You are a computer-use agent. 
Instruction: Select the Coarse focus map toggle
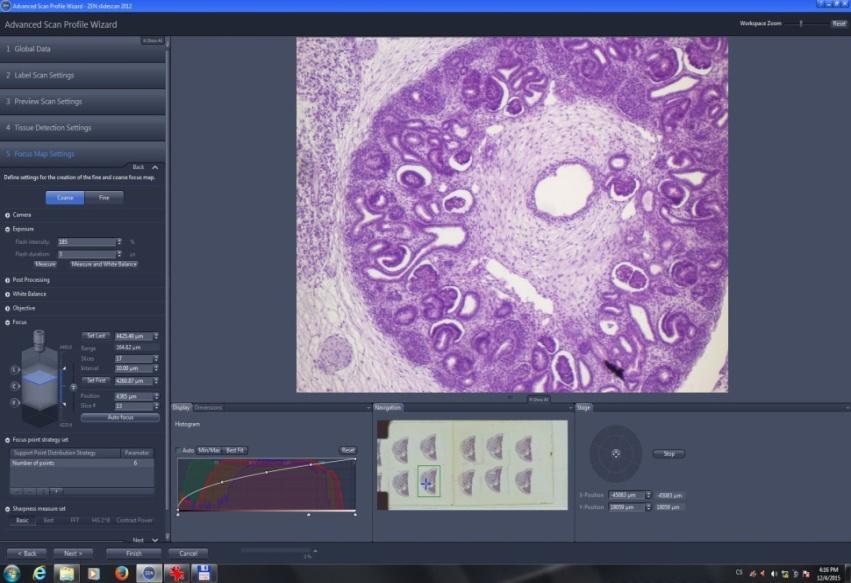[65, 198]
